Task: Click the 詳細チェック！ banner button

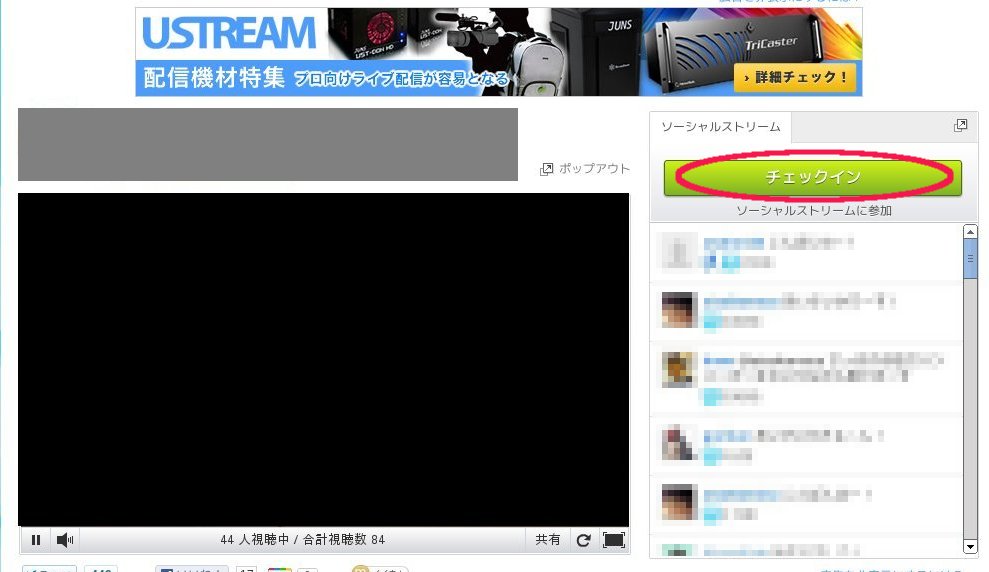Action: point(795,78)
